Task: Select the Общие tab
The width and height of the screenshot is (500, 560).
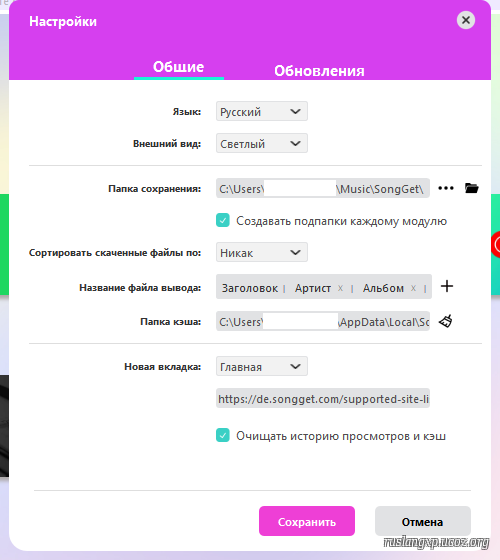Action: click(x=179, y=67)
